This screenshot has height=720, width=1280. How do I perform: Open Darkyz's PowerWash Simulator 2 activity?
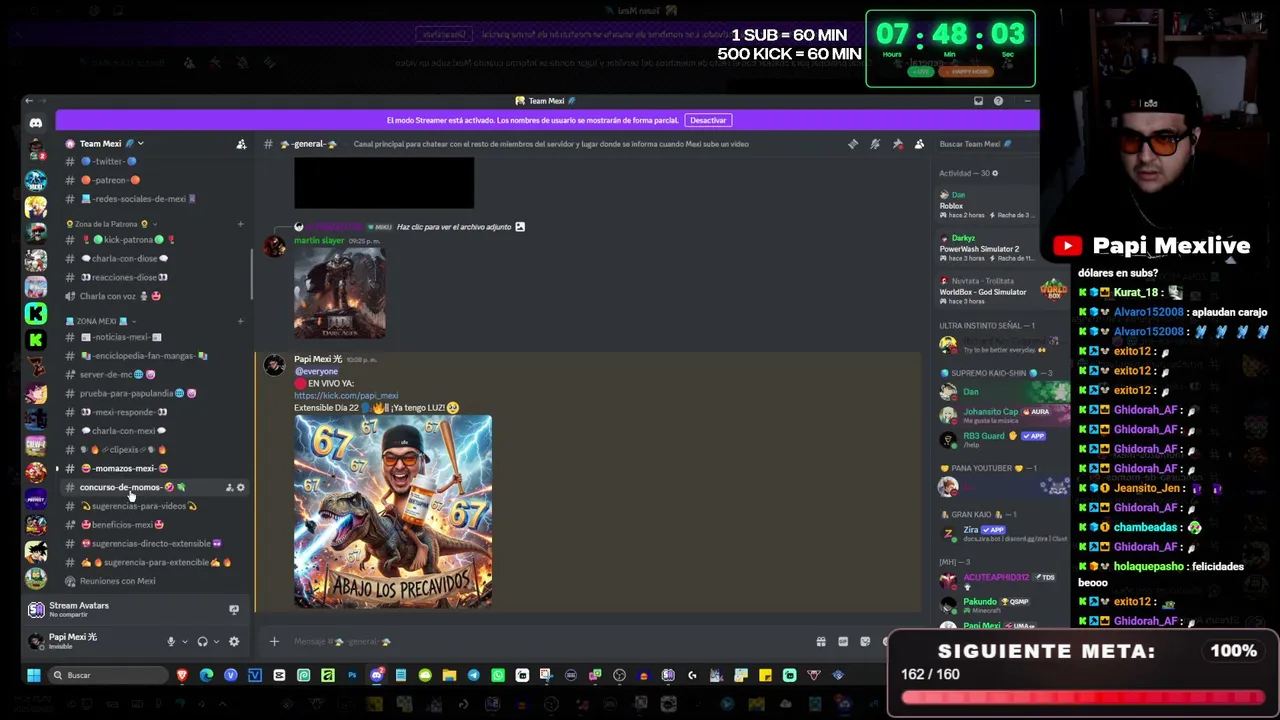pos(990,247)
